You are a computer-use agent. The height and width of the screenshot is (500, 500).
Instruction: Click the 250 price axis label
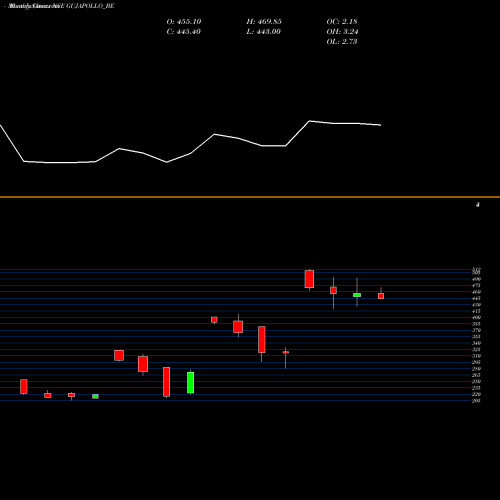(x=476, y=381)
